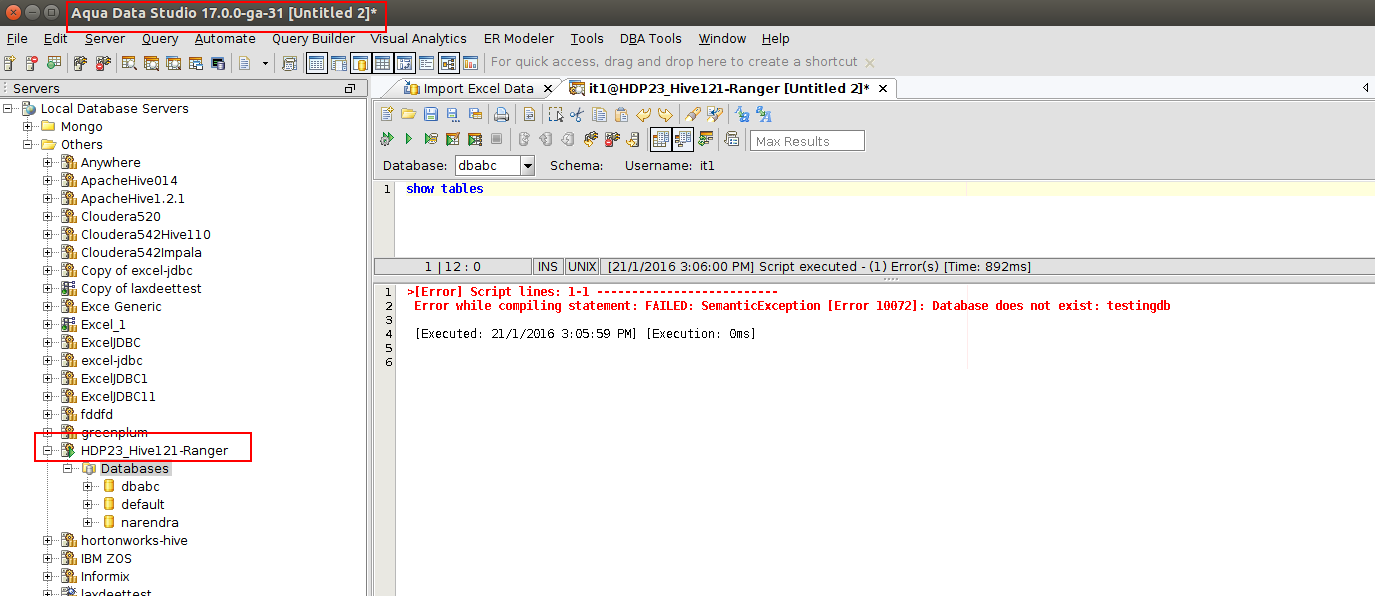Screen dimensions: 1375x600
Task: Open the Query Builder menu
Action: [x=313, y=38]
